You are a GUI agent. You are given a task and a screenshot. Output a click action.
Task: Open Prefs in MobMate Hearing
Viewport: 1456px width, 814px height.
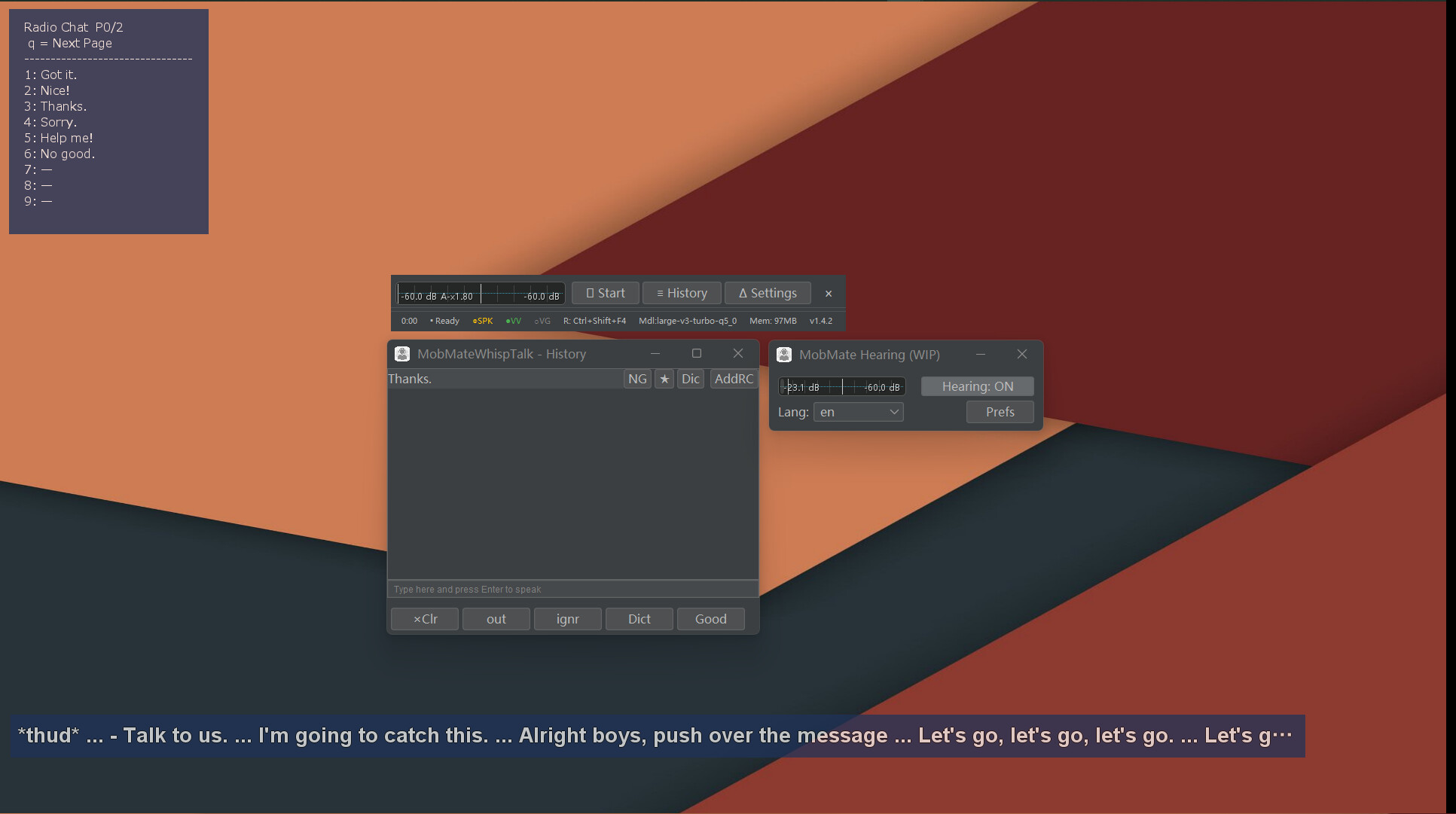click(1000, 412)
